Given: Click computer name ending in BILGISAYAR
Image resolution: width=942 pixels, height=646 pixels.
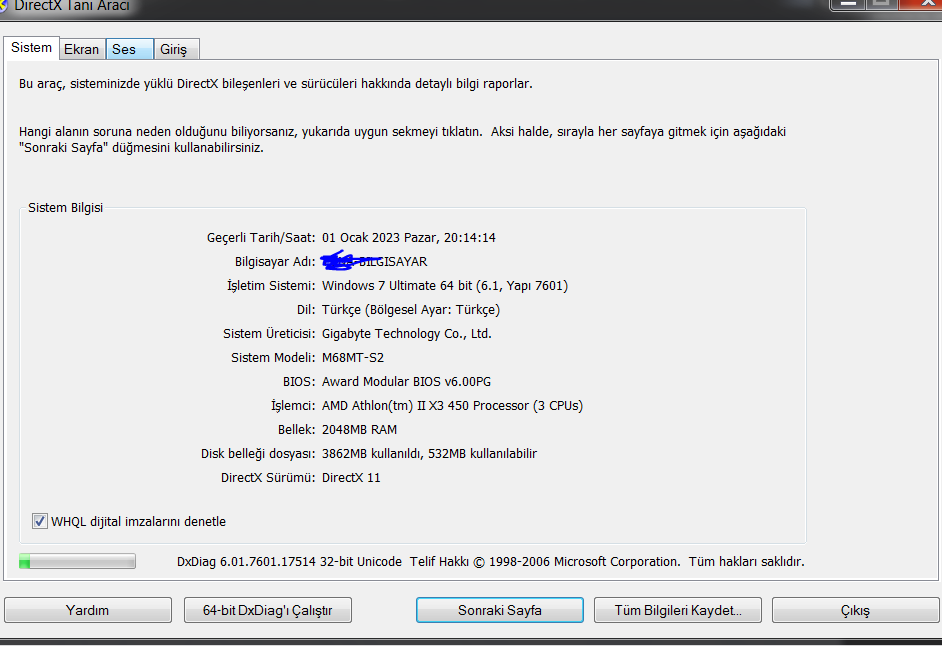Looking at the screenshot, I should [x=374, y=261].
